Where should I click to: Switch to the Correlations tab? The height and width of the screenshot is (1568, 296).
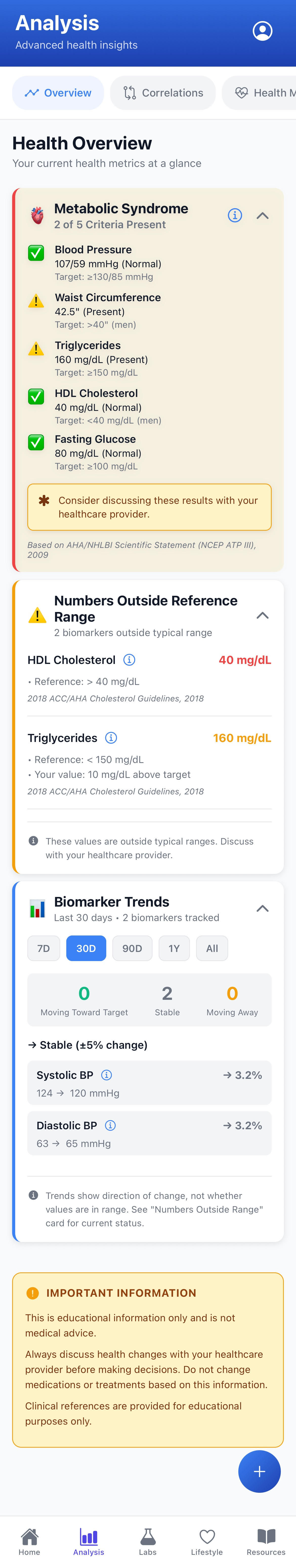[163, 92]
